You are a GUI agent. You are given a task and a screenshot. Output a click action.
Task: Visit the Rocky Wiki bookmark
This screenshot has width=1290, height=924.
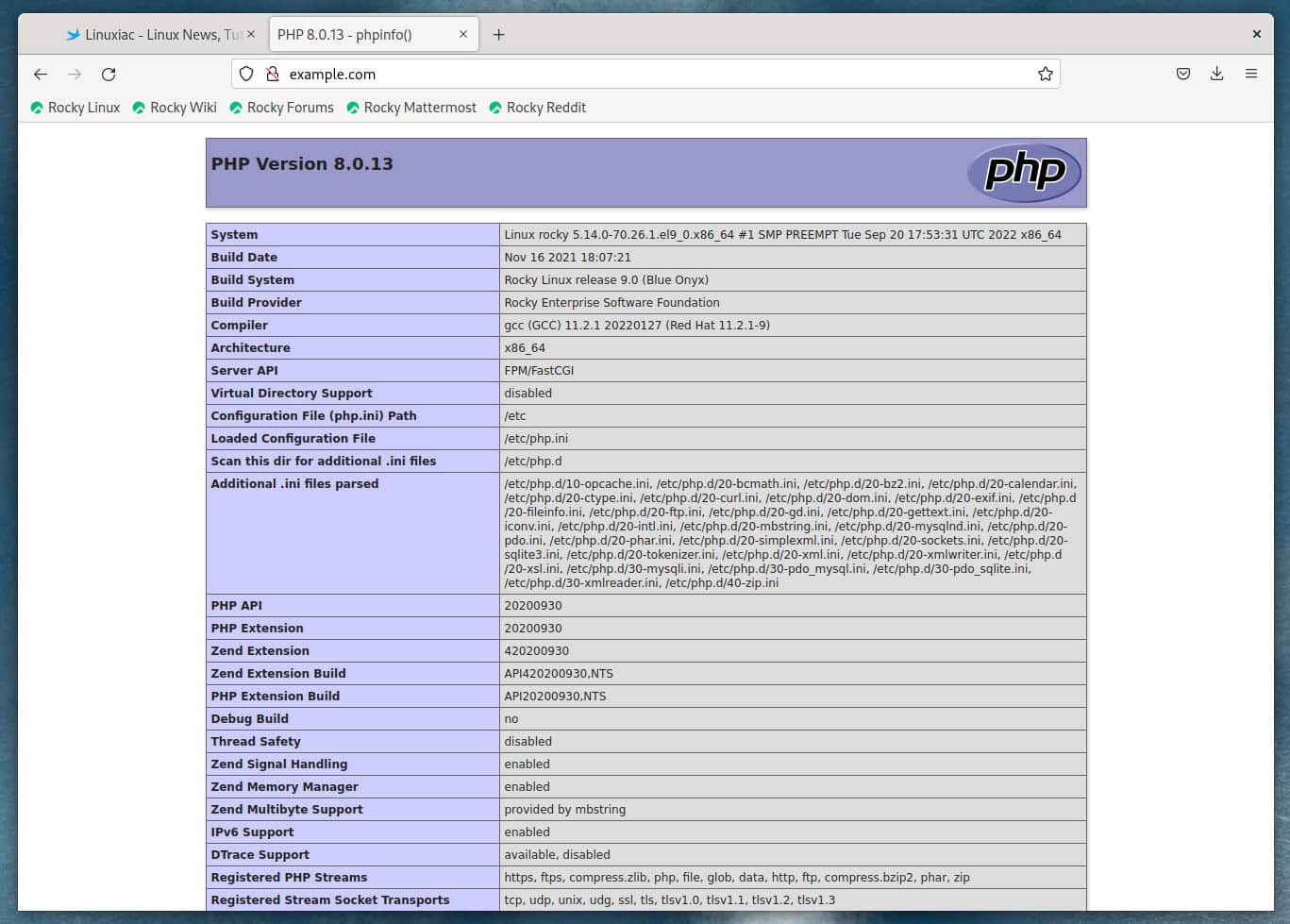tap(174, 108)
